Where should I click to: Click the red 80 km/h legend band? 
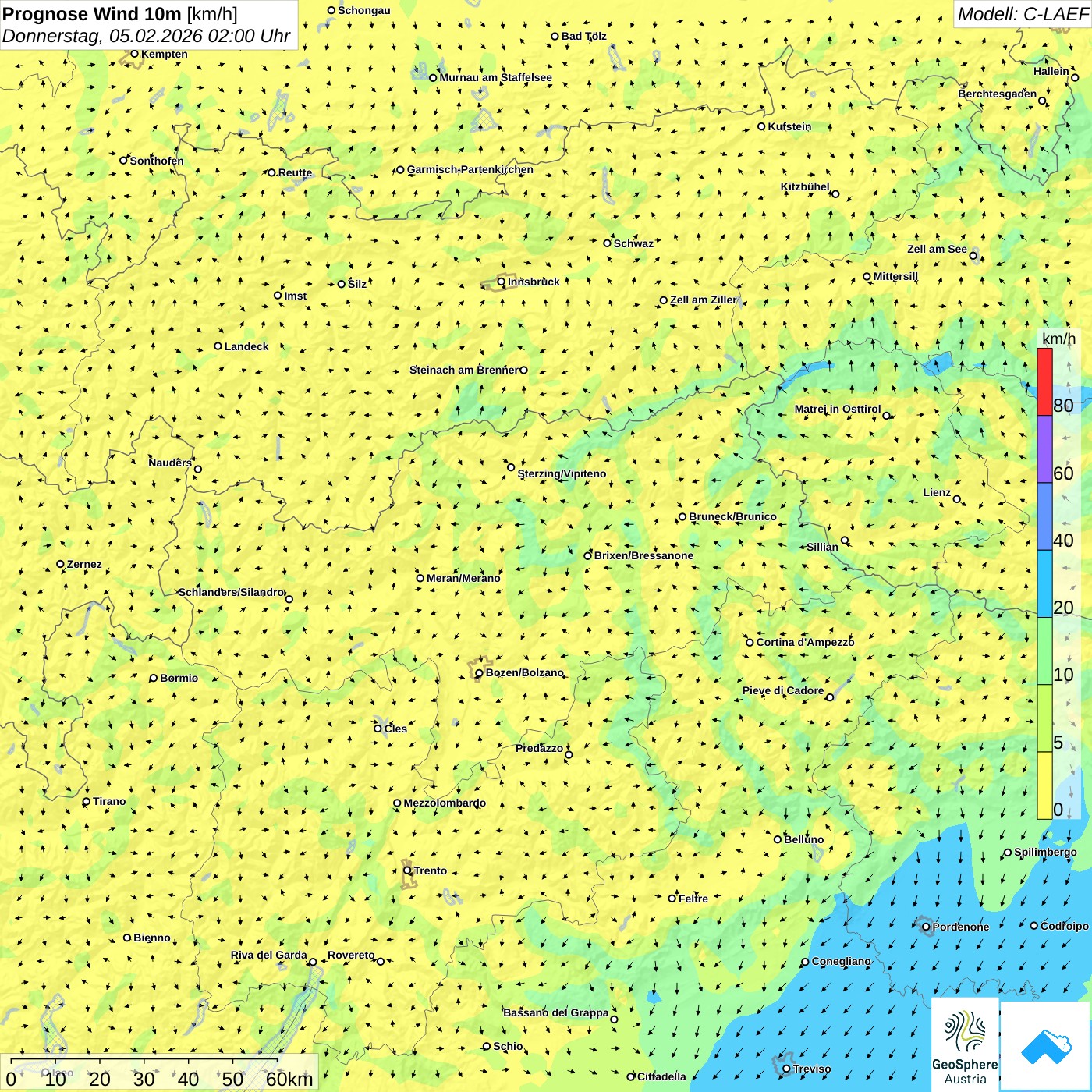[1044, 381]
